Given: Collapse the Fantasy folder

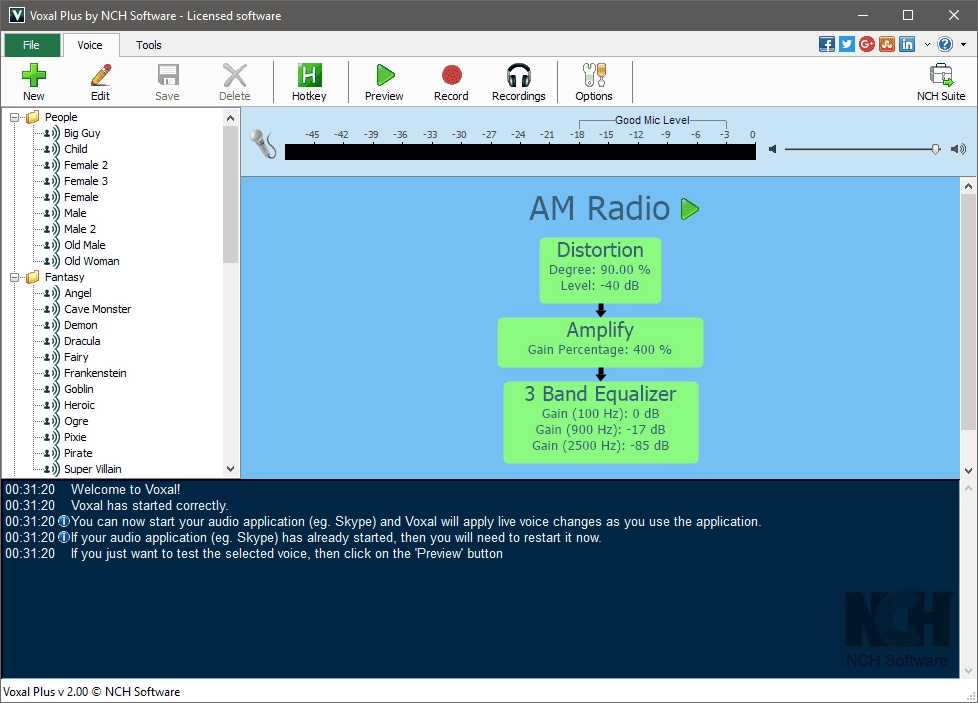Looking at the screenshot, I should tap(14, 278).
